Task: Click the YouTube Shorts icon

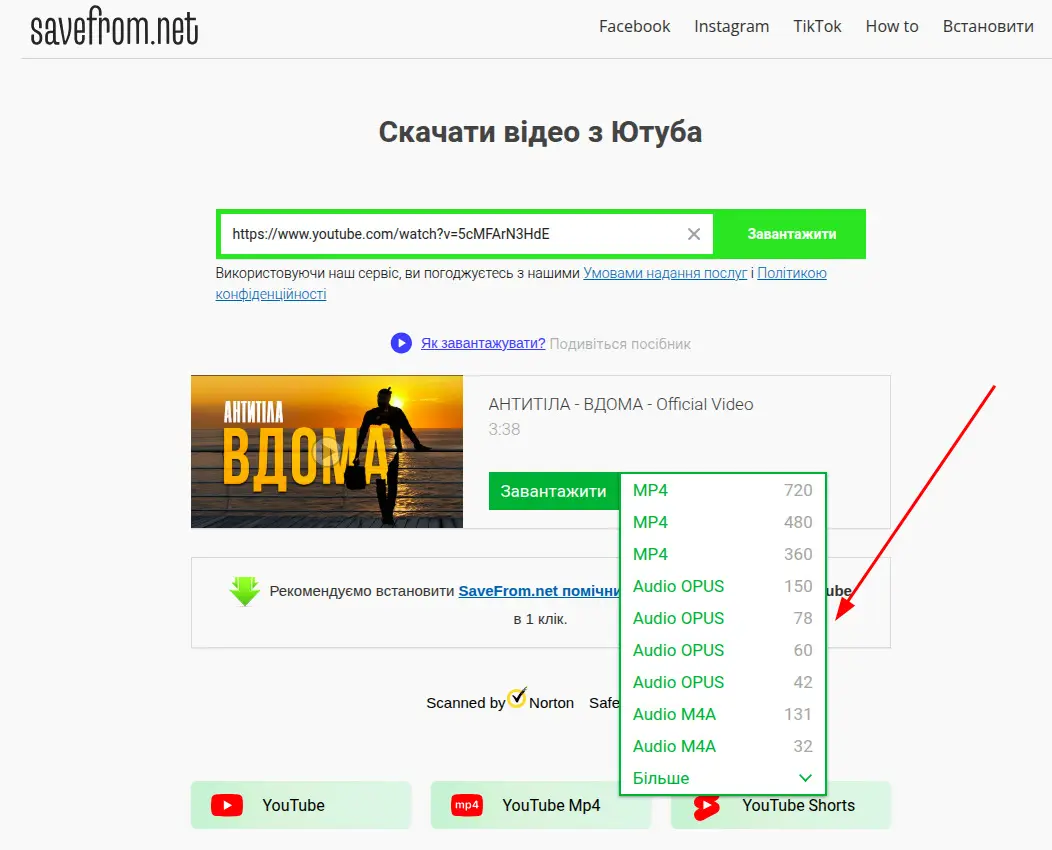Action: pyautogui.click(x=706, y=807)
